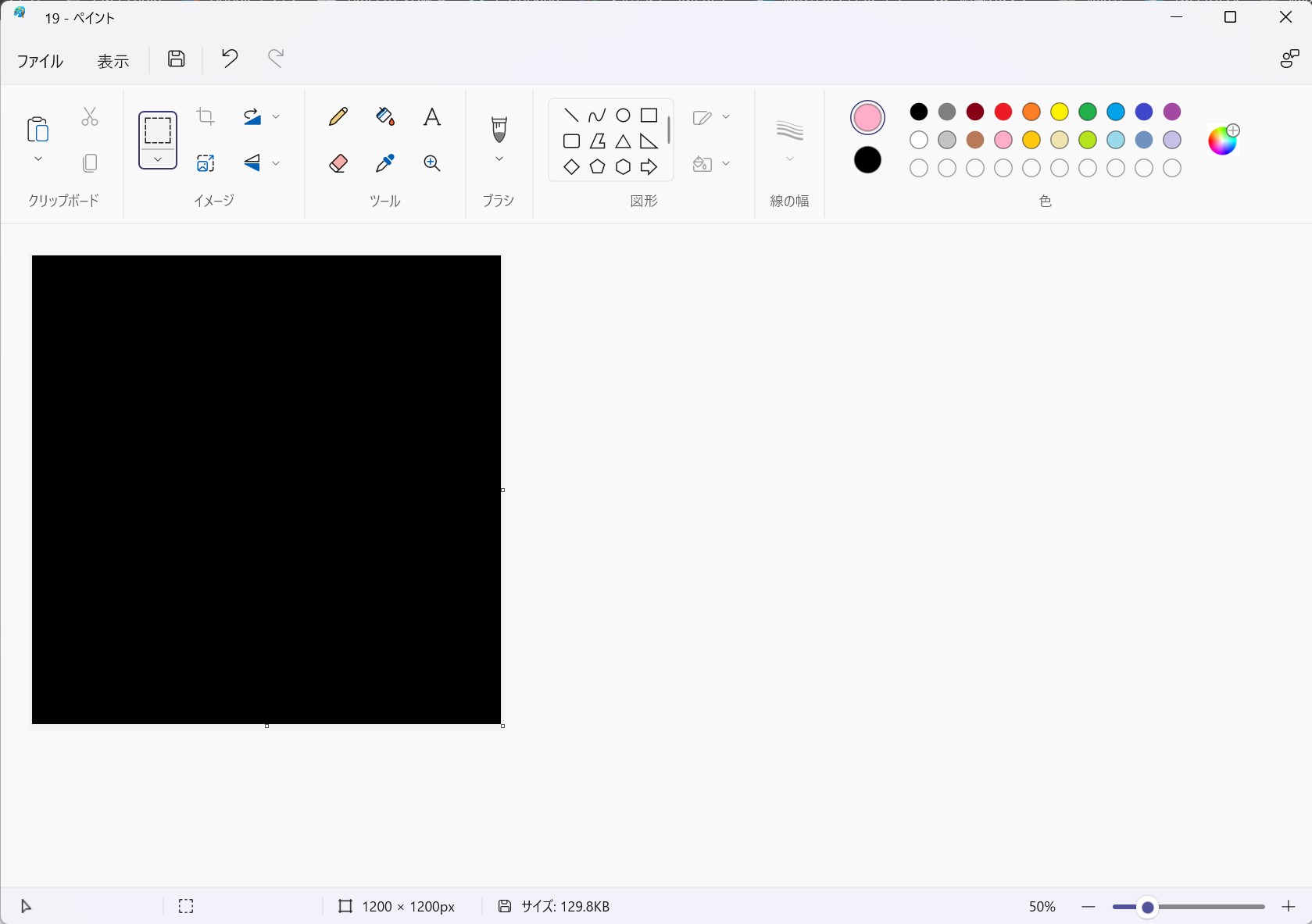Select the Color picker tool
The height and width of the screenshot is (924, 1312).
click(x=384, y=163)
